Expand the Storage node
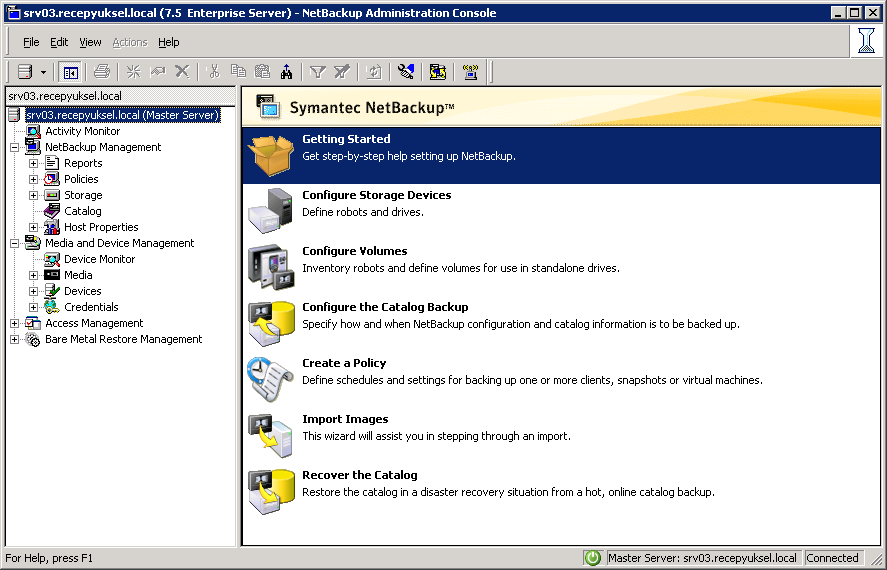This screenshot has height=570, width=887. click(x=33, y=195)
